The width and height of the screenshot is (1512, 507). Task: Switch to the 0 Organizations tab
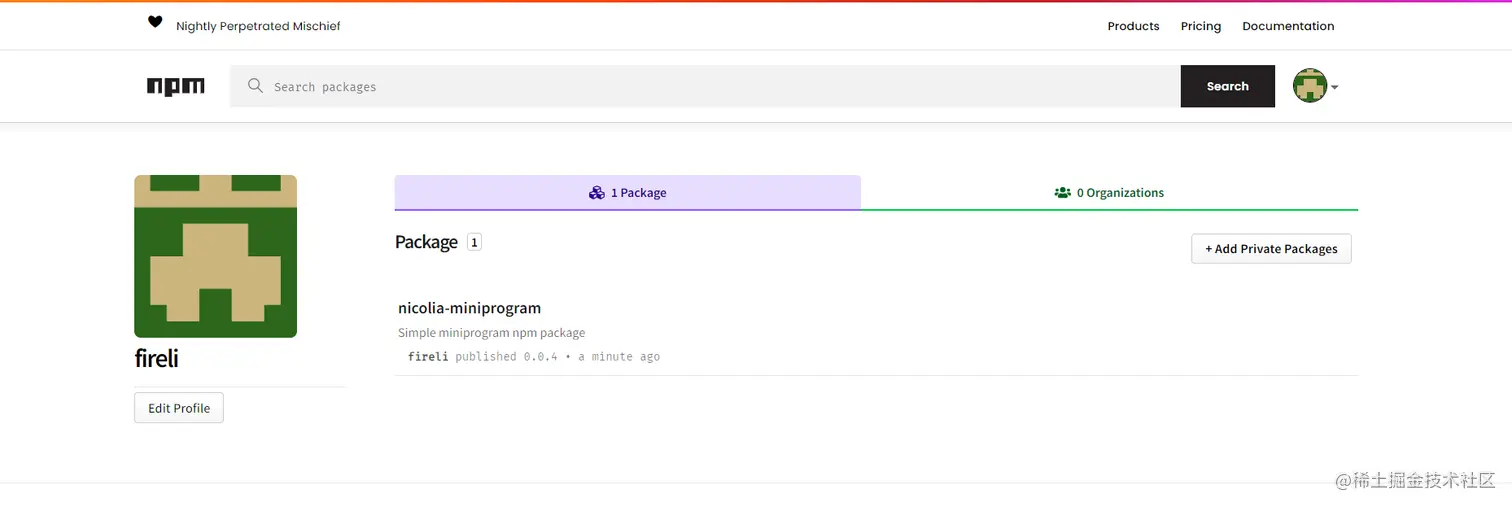pos(1109,193)
